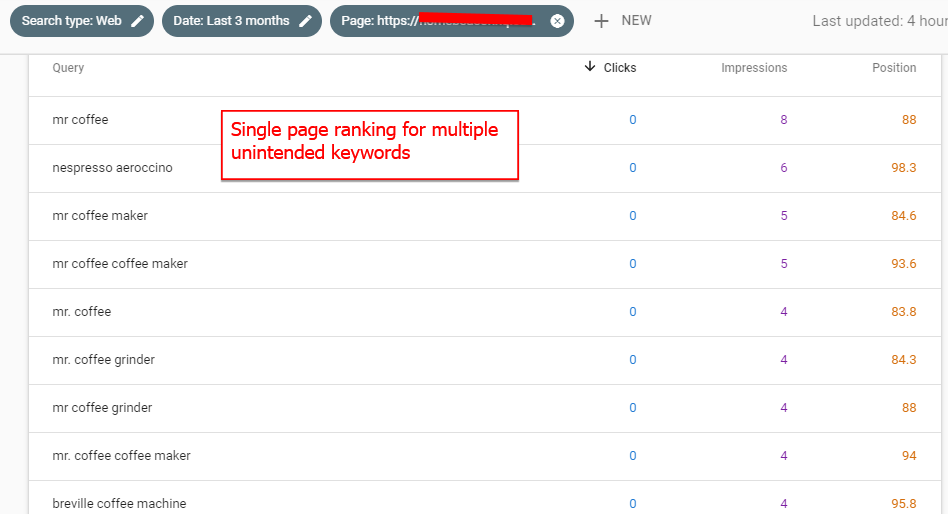Click the NEW filter button label
Image resolution: width=948 pixels, height=514 pixels.
[637, 21]
